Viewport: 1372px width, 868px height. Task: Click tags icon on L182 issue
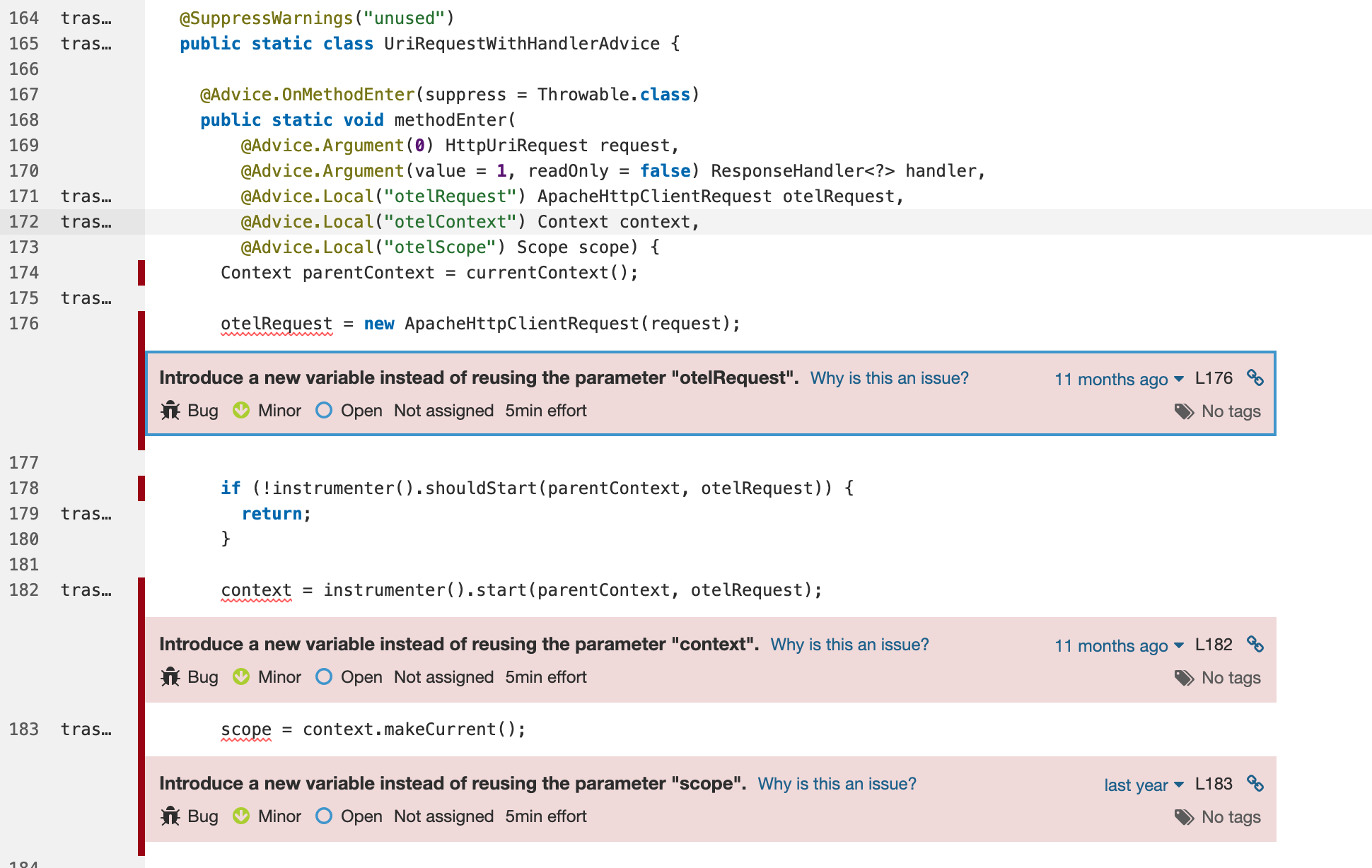(1185, 679)
